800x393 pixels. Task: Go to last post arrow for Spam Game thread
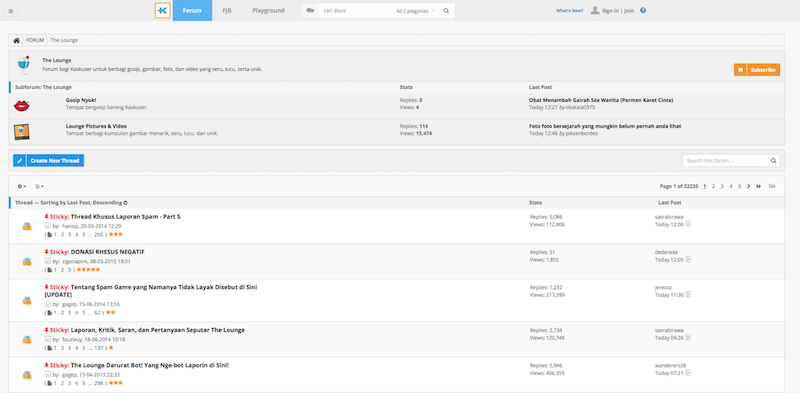pos(688,294)
